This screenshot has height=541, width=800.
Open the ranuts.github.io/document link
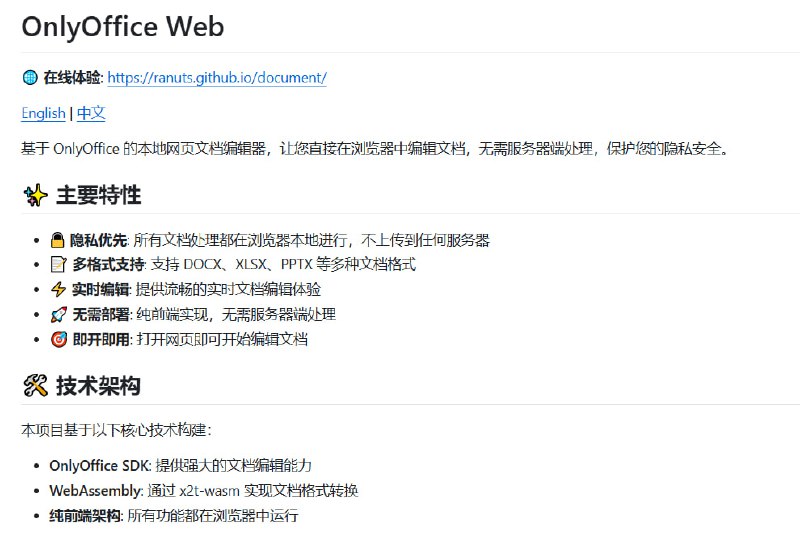217,78
